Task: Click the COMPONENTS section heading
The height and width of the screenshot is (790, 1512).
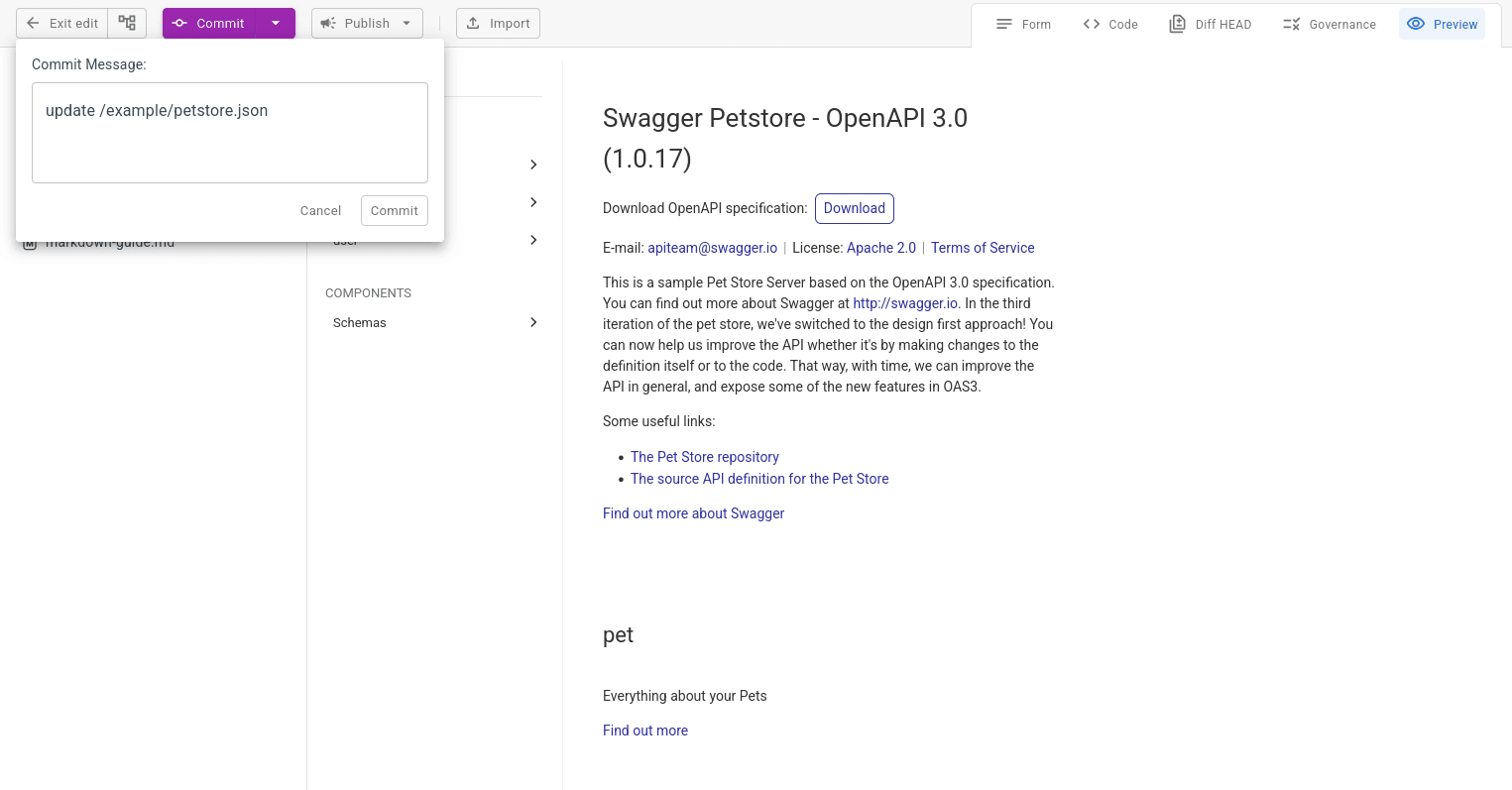Action: [x=368, y=293]
